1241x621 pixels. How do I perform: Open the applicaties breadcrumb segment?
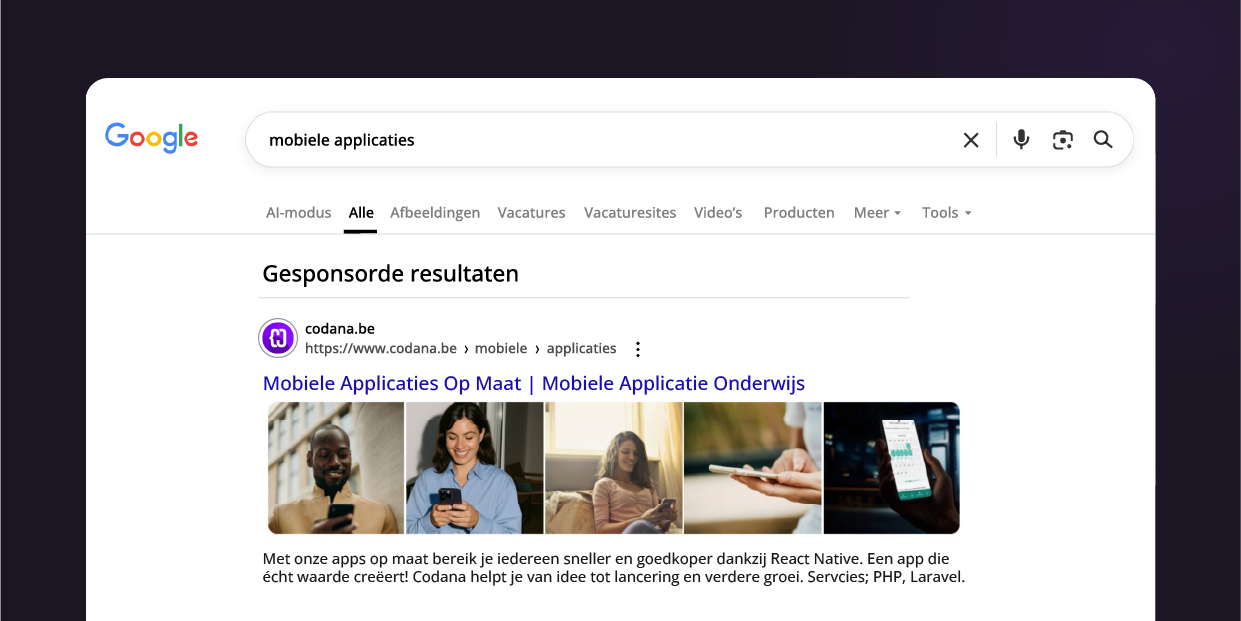click(x=582, y=348)
